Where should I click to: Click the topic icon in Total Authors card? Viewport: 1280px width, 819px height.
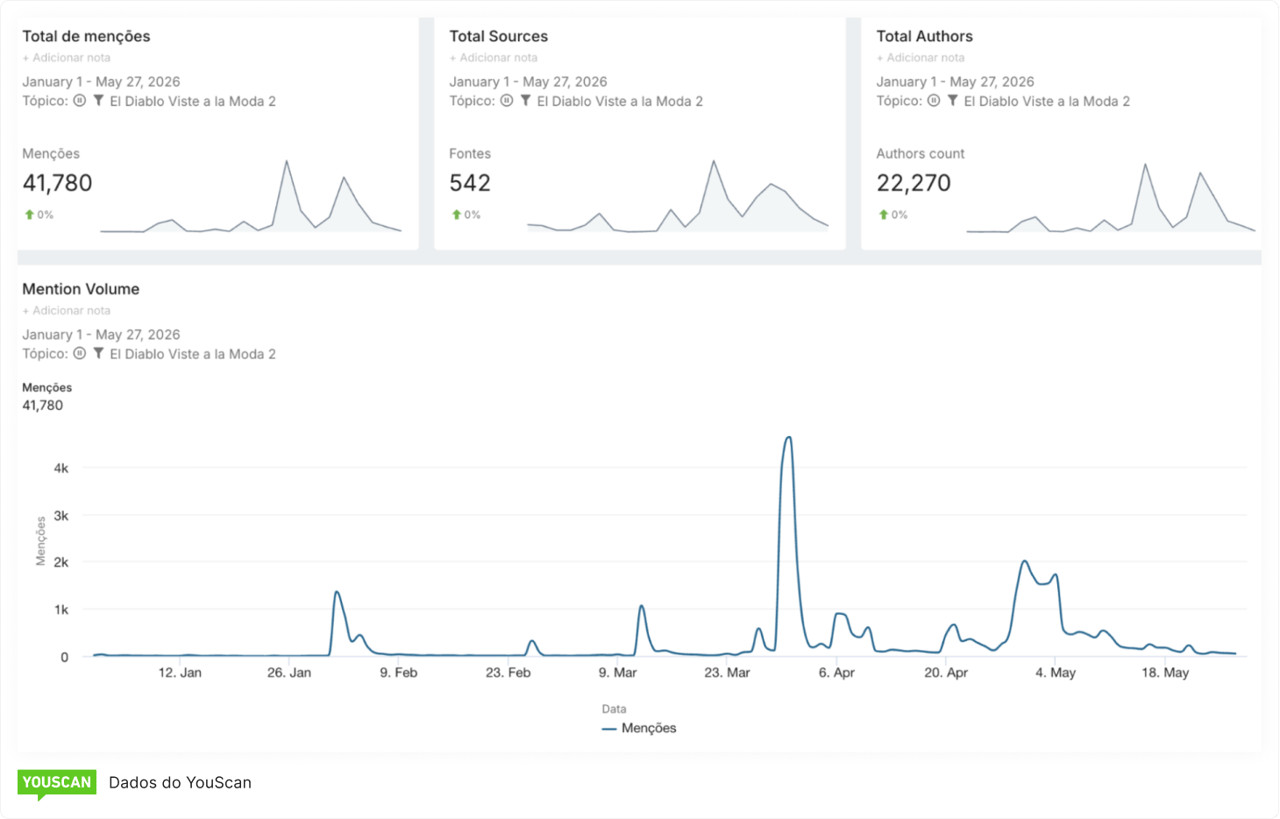[934, 101]
